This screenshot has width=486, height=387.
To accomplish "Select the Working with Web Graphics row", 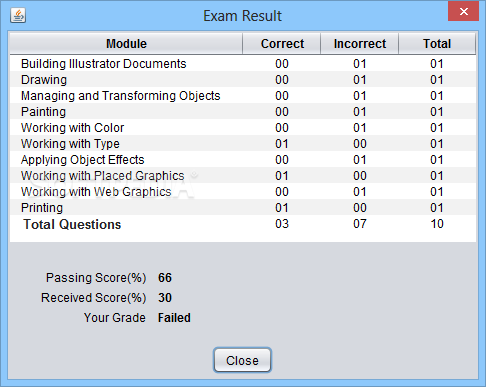I will (243, 191).
